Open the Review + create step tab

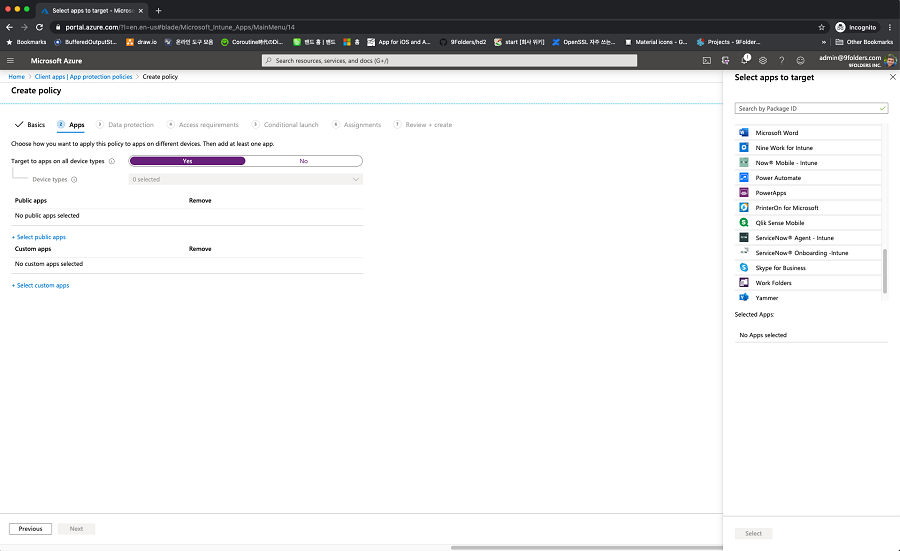[x=422, y=125]
